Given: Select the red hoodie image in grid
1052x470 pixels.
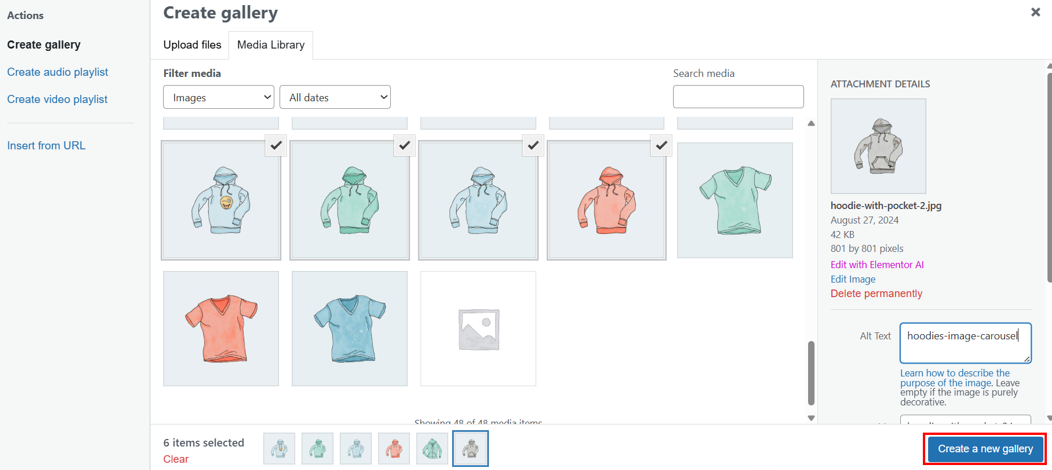Looking at the screenshot, I should click(x=607, y=200).
